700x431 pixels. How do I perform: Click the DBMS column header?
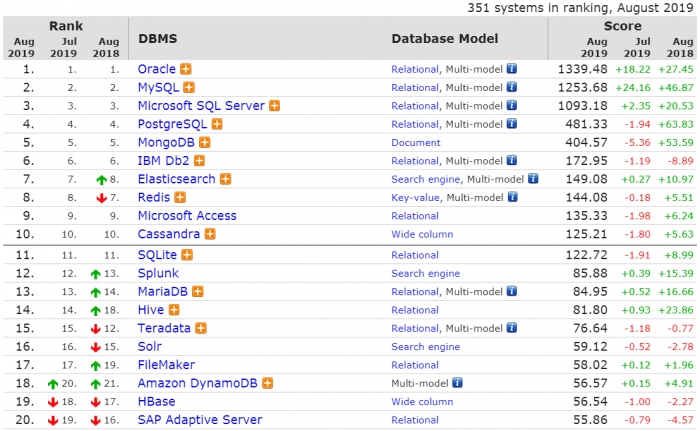click(x=157, y=37)
